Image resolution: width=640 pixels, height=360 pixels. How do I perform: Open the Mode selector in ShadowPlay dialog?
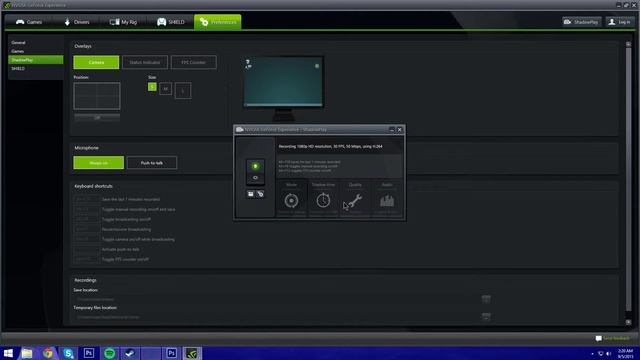291,198
